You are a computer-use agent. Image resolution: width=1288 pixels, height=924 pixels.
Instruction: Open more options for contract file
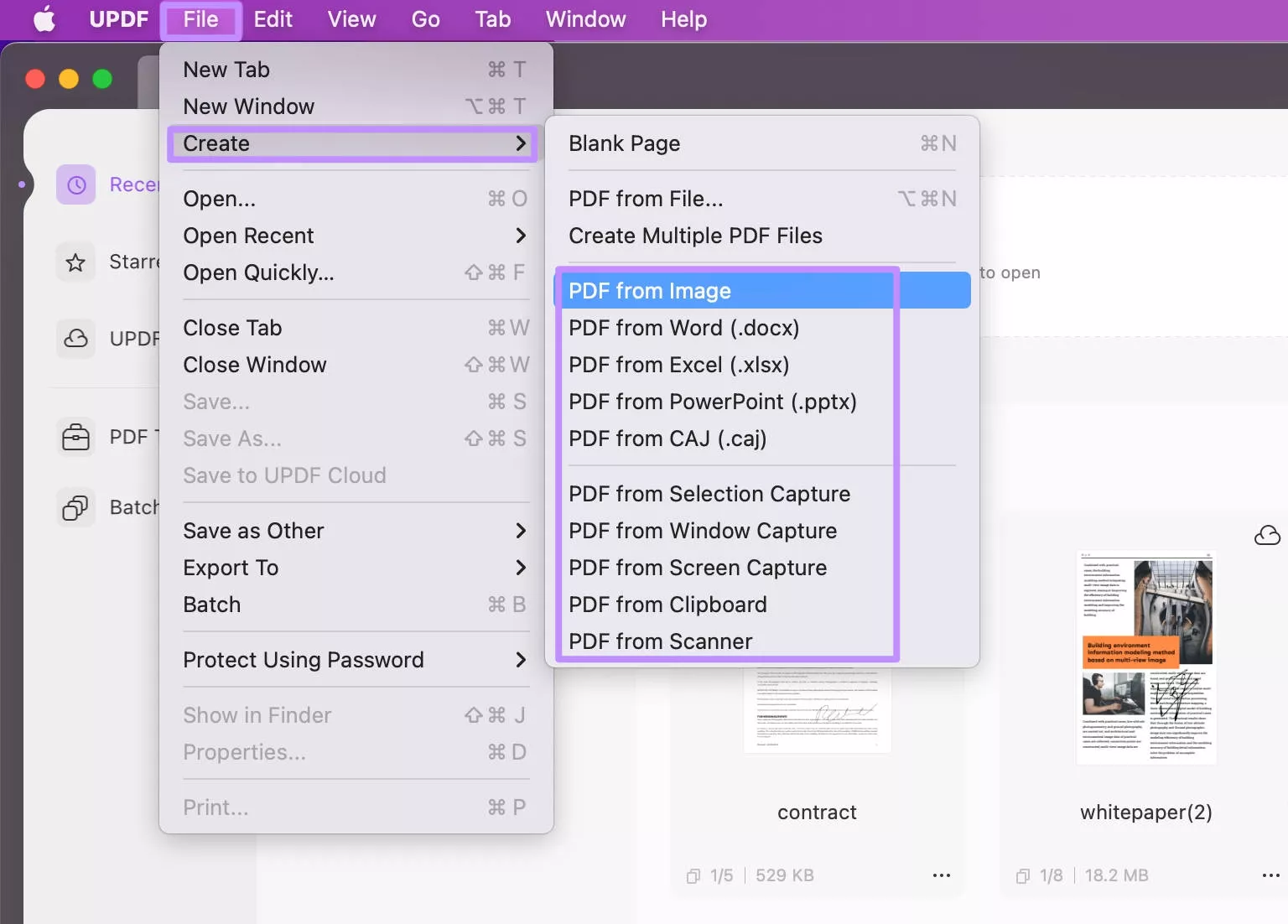tap(942, 875)
